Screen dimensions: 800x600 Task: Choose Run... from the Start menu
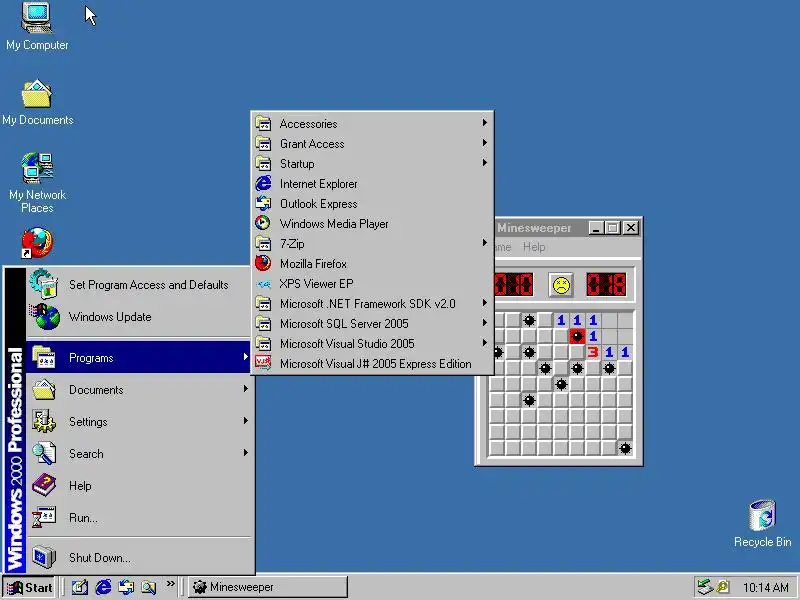[x=140, y=517]
